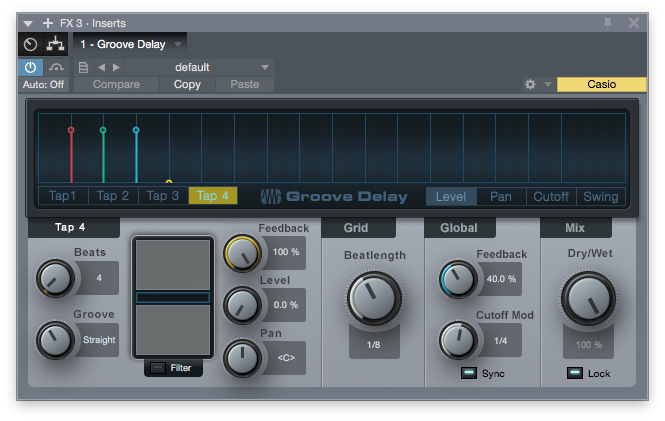The image size is (665, 421).
Task: Go to previous preset arrow
Action: pyautogui.click(x=100, y=67)
